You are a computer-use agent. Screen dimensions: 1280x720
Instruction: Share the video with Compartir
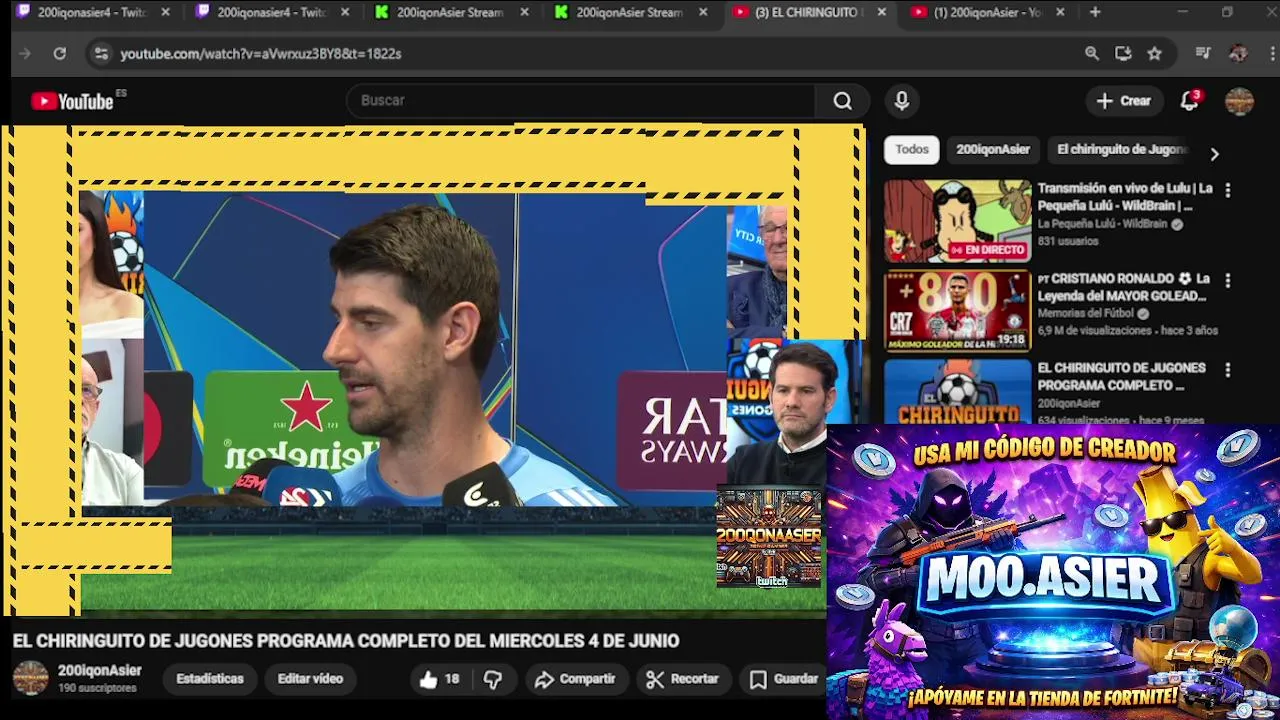pyautogui.click(x=575, y=679)
